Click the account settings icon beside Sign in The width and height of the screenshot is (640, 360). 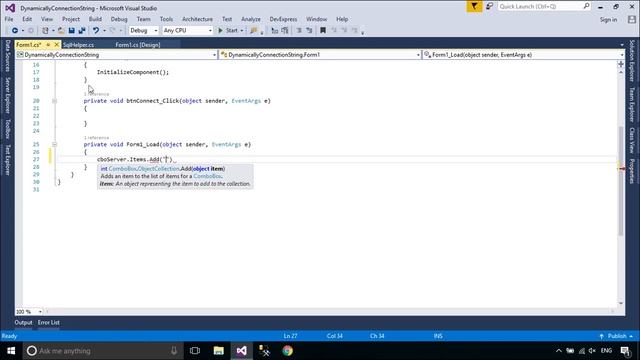pyautogui.click(x=632, y=20)
